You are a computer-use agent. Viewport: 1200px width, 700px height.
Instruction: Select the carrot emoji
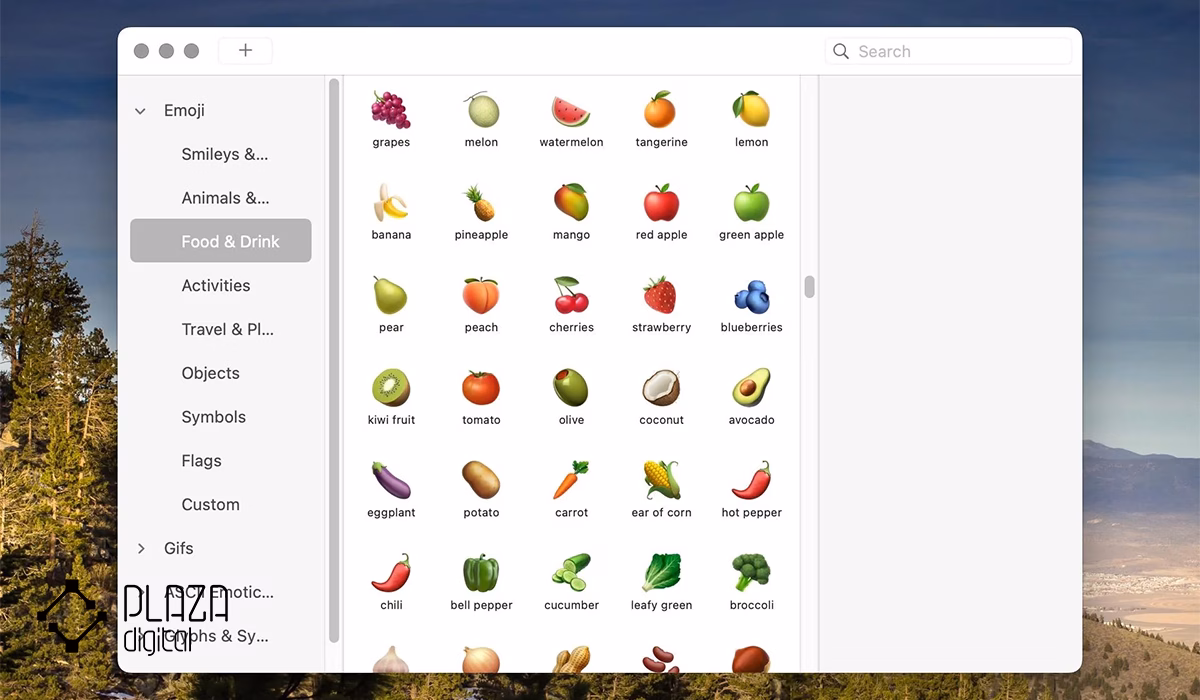tap(571, 480)
